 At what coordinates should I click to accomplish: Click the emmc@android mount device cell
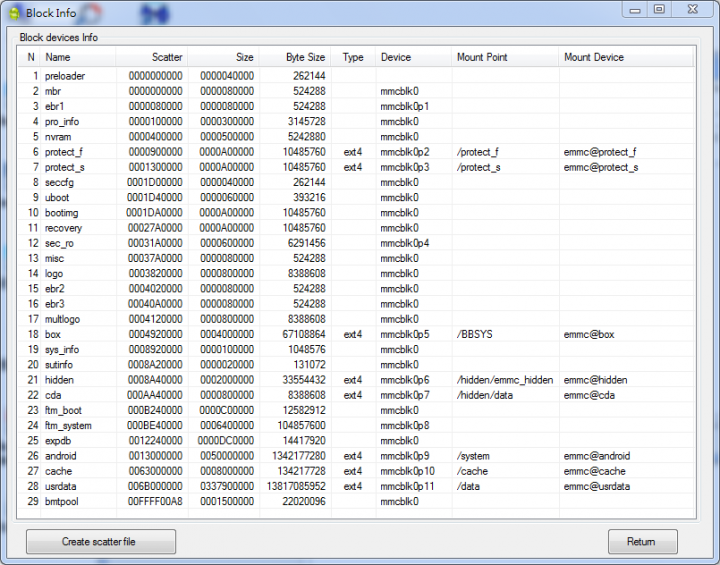pos(597,456)
